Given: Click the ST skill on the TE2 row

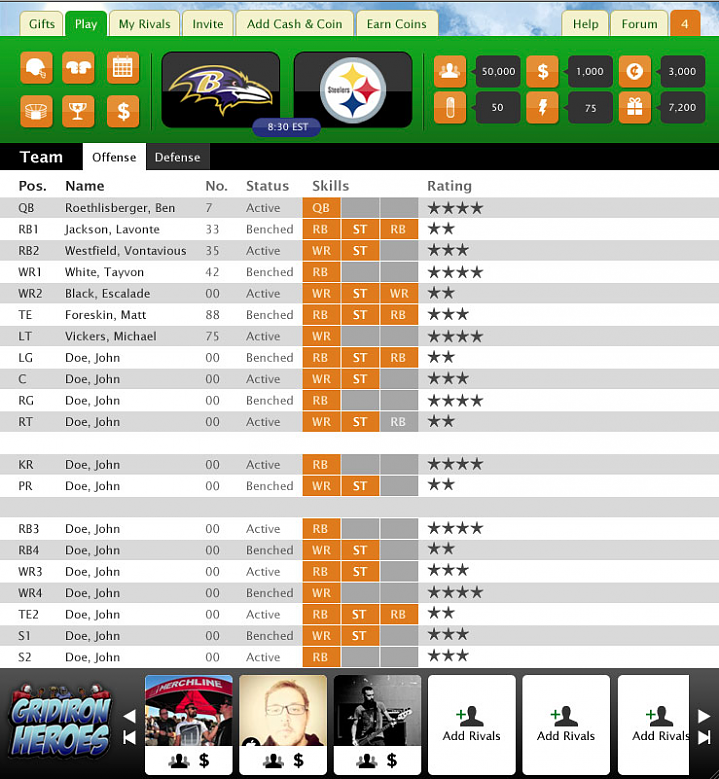Looking at the screenshot, I should click(x=360, y=614).
